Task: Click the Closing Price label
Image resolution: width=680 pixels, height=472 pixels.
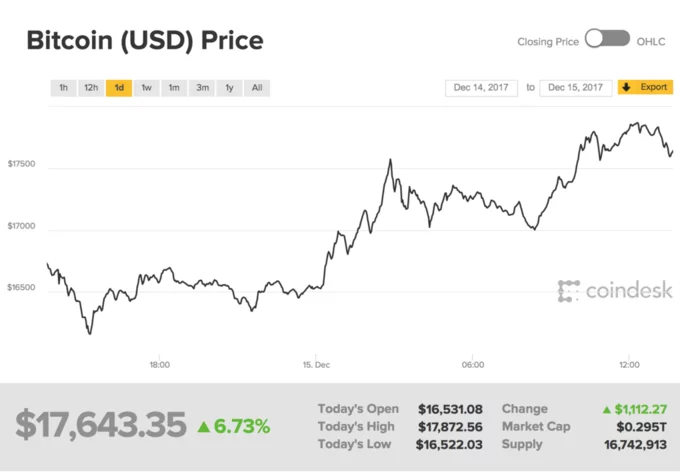Action: (547, 41)
